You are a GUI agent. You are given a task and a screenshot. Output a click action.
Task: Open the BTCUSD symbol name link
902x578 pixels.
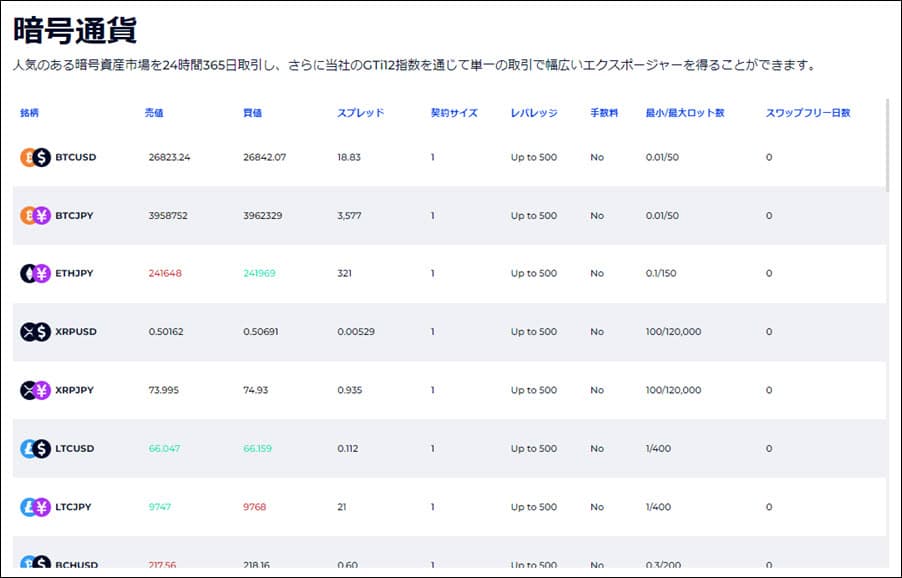tap(76, 157)
